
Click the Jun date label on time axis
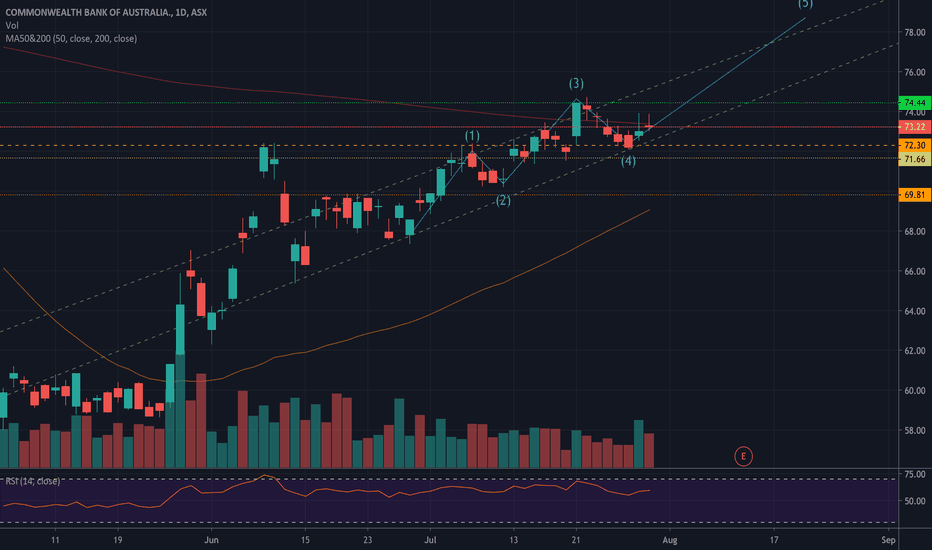pos(211,540)
